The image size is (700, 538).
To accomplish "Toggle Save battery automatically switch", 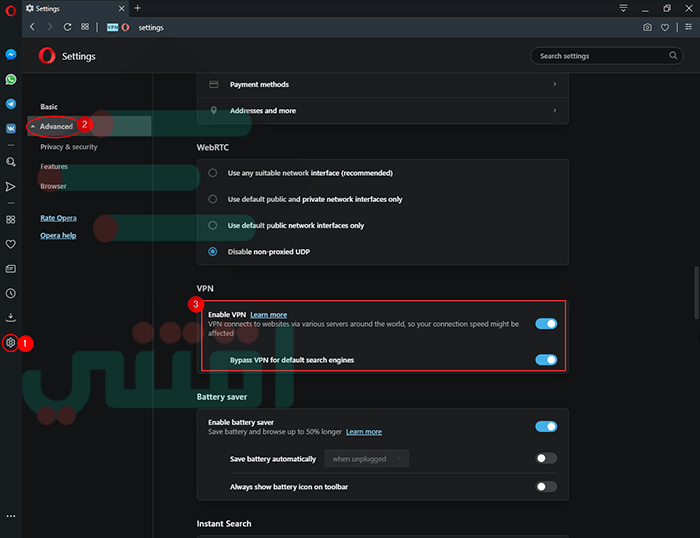I will [546, 459].
